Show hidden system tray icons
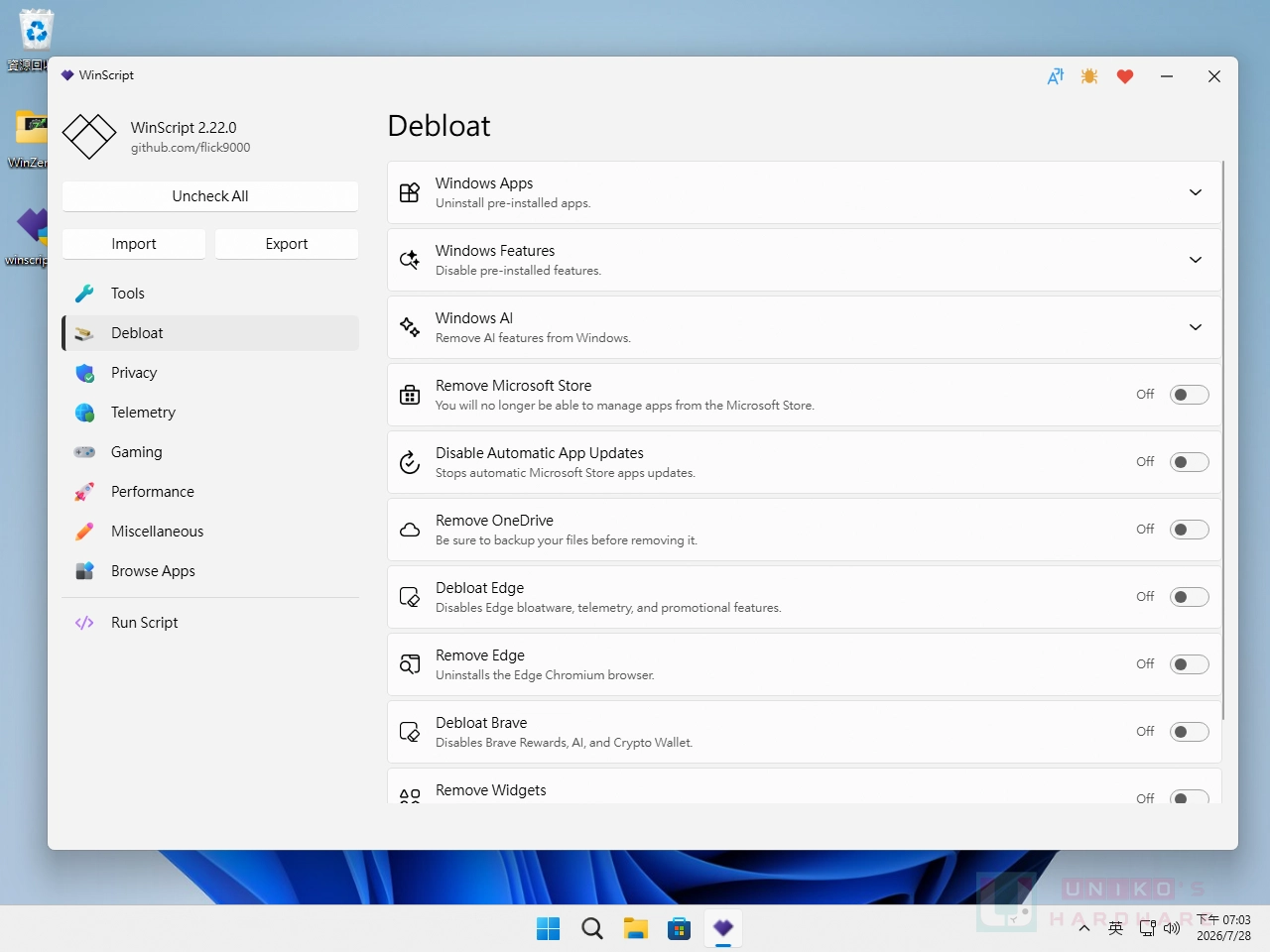This screenshot has width=1270, height=952. [x=1084, y=928]
